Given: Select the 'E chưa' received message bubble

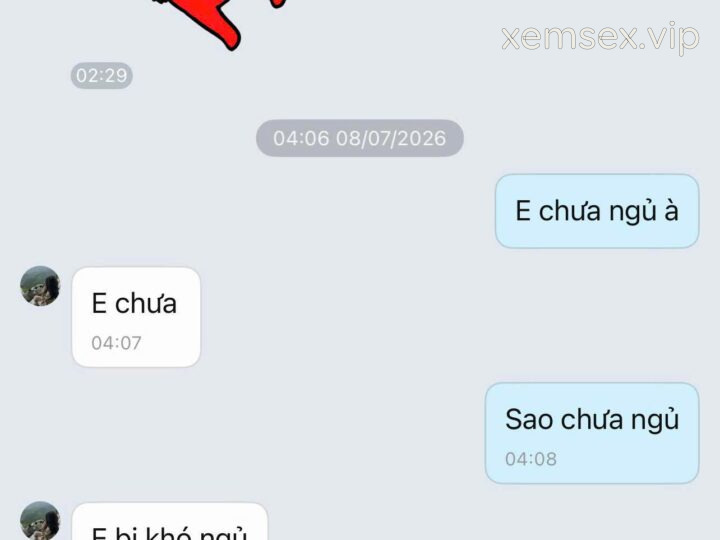Looking at the screenshot, I should (136, 317).
